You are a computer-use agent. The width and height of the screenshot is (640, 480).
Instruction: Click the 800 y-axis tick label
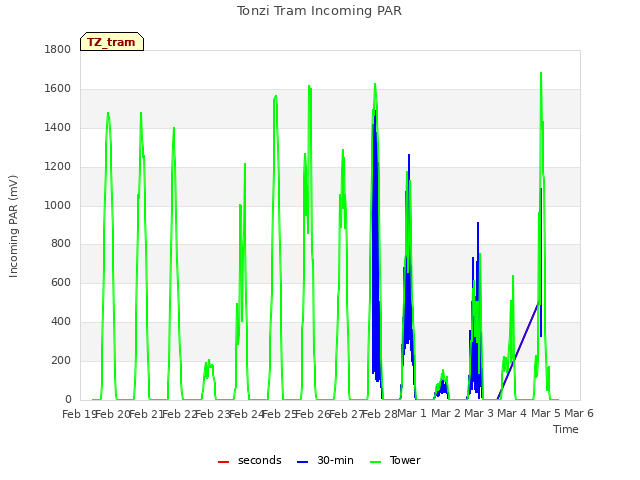coord(61,244)
